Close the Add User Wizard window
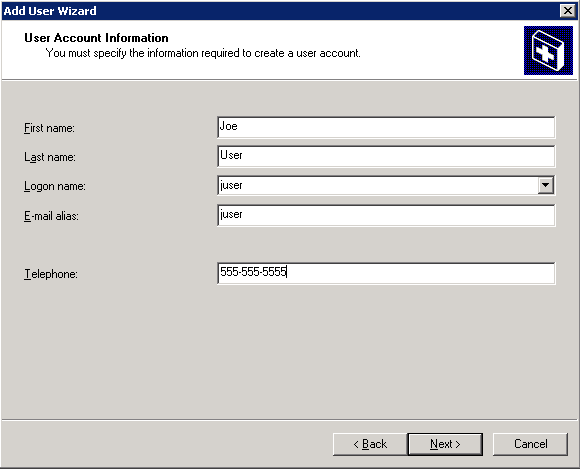Viewport: 580px width, 469px height. [x=567, y=11]
